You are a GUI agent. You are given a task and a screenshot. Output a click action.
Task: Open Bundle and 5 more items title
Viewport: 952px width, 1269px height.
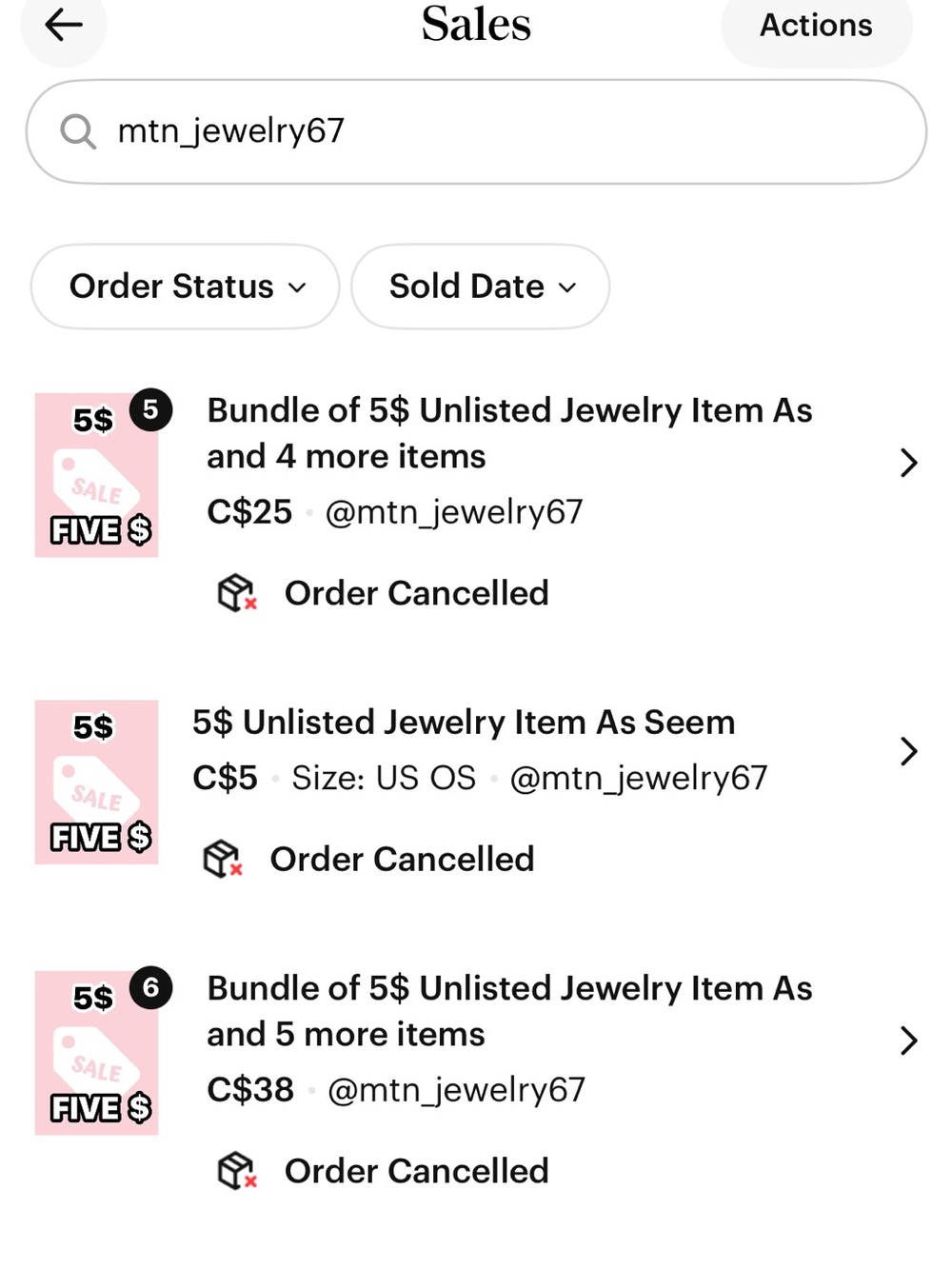click(x=509, y=1011)
